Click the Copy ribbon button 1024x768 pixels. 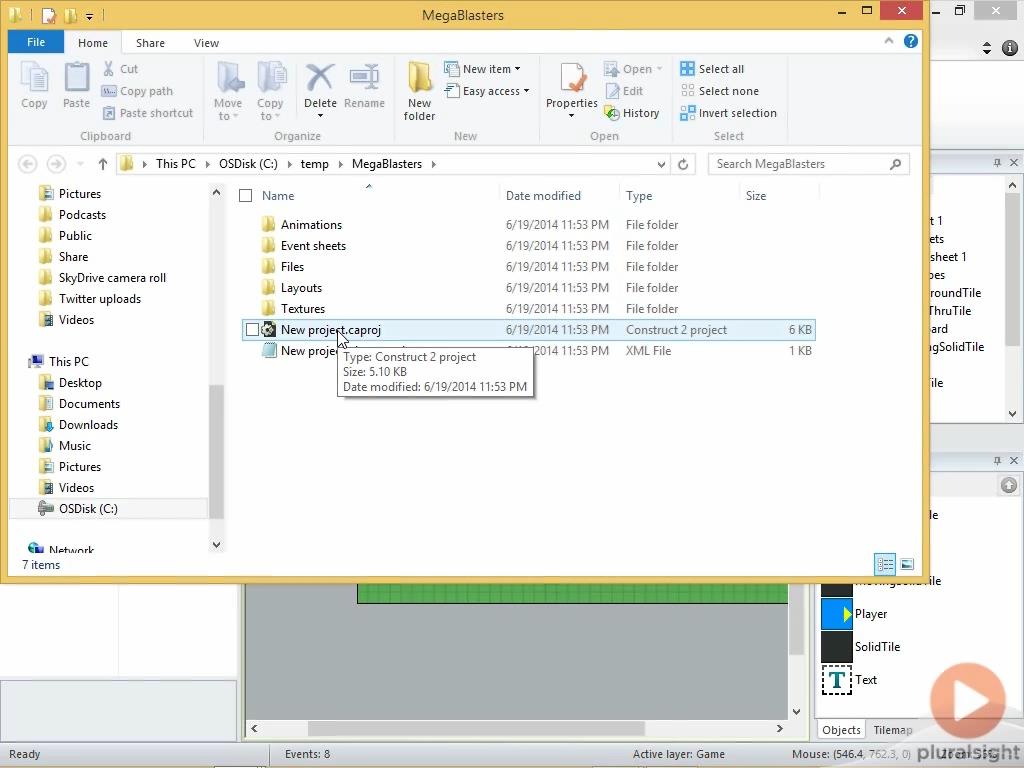pos(34,85)
